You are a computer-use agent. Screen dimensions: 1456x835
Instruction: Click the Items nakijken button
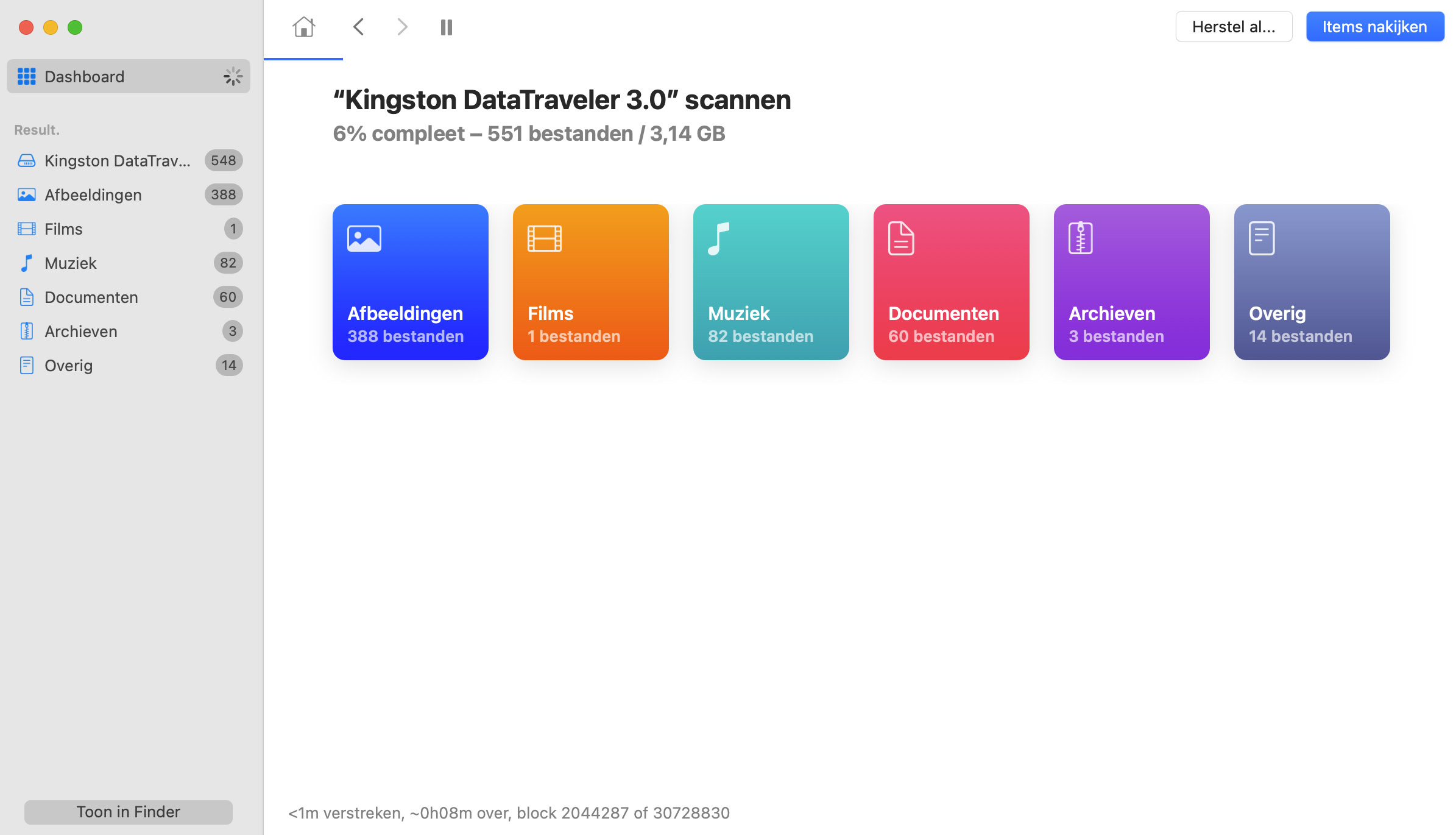tap(1374, 26)
